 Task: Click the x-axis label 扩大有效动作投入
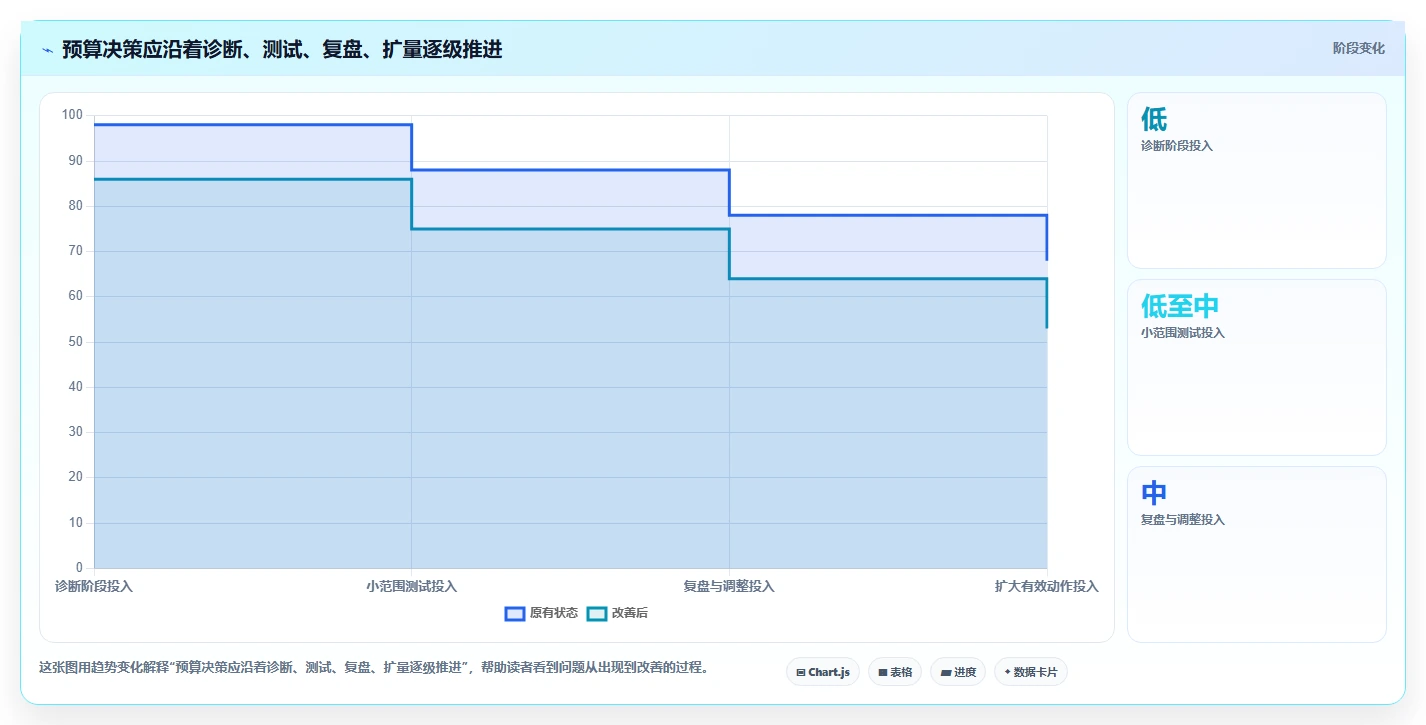click(1046, 586)
